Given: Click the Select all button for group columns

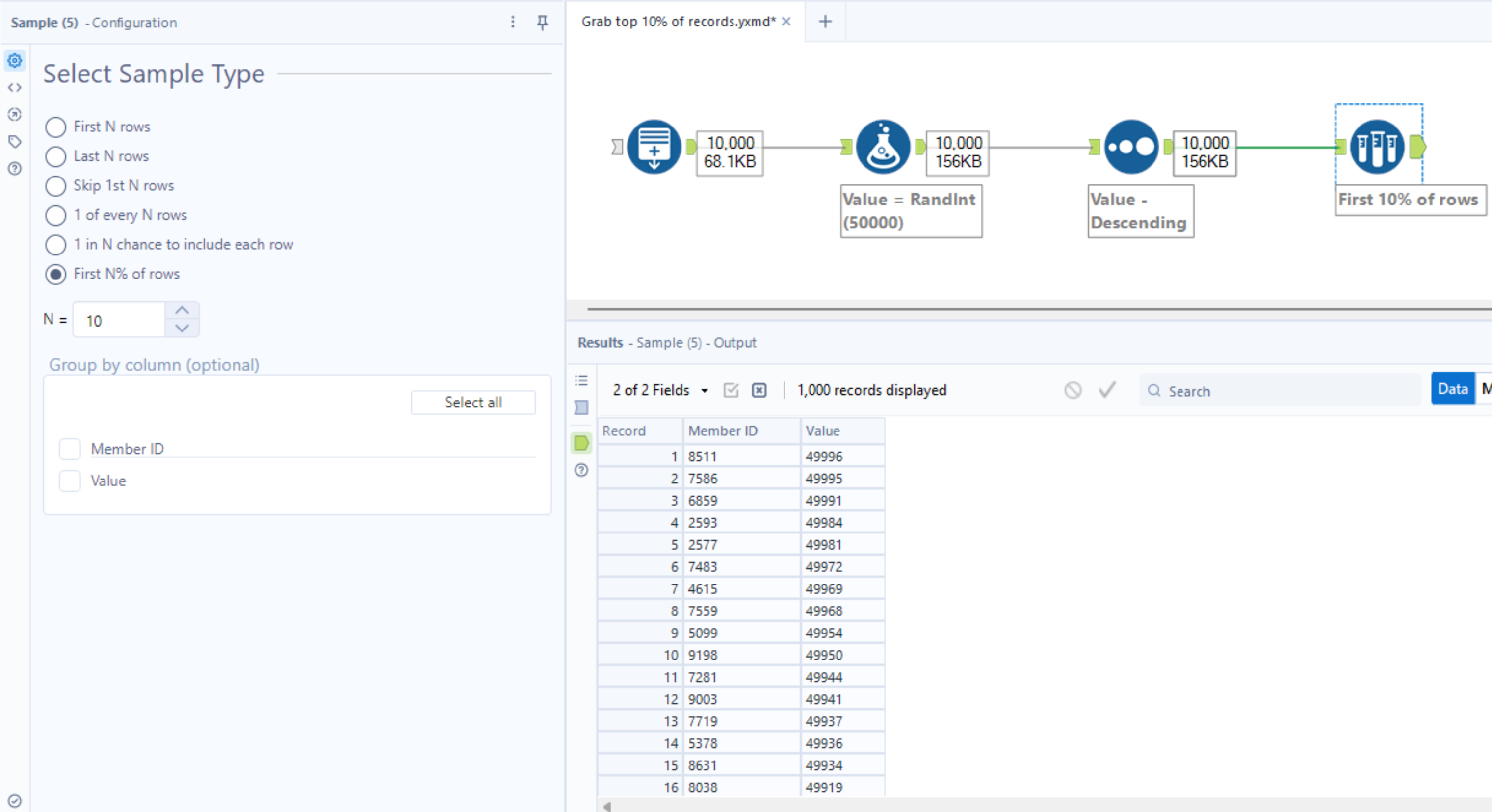Looking at the screenshot, I should 473,402.
